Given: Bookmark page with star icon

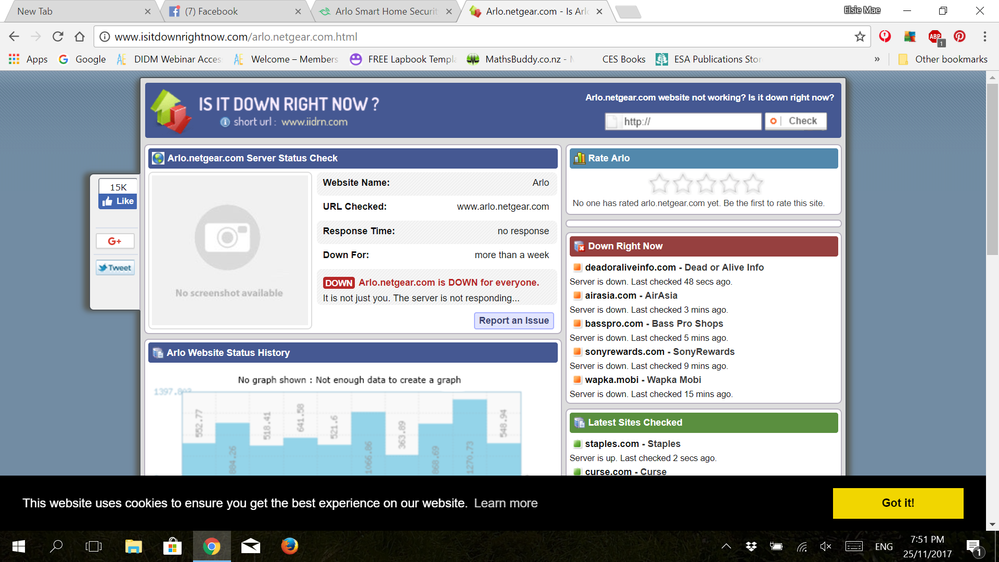Looking at the screenshot, I should pos(859,36).
